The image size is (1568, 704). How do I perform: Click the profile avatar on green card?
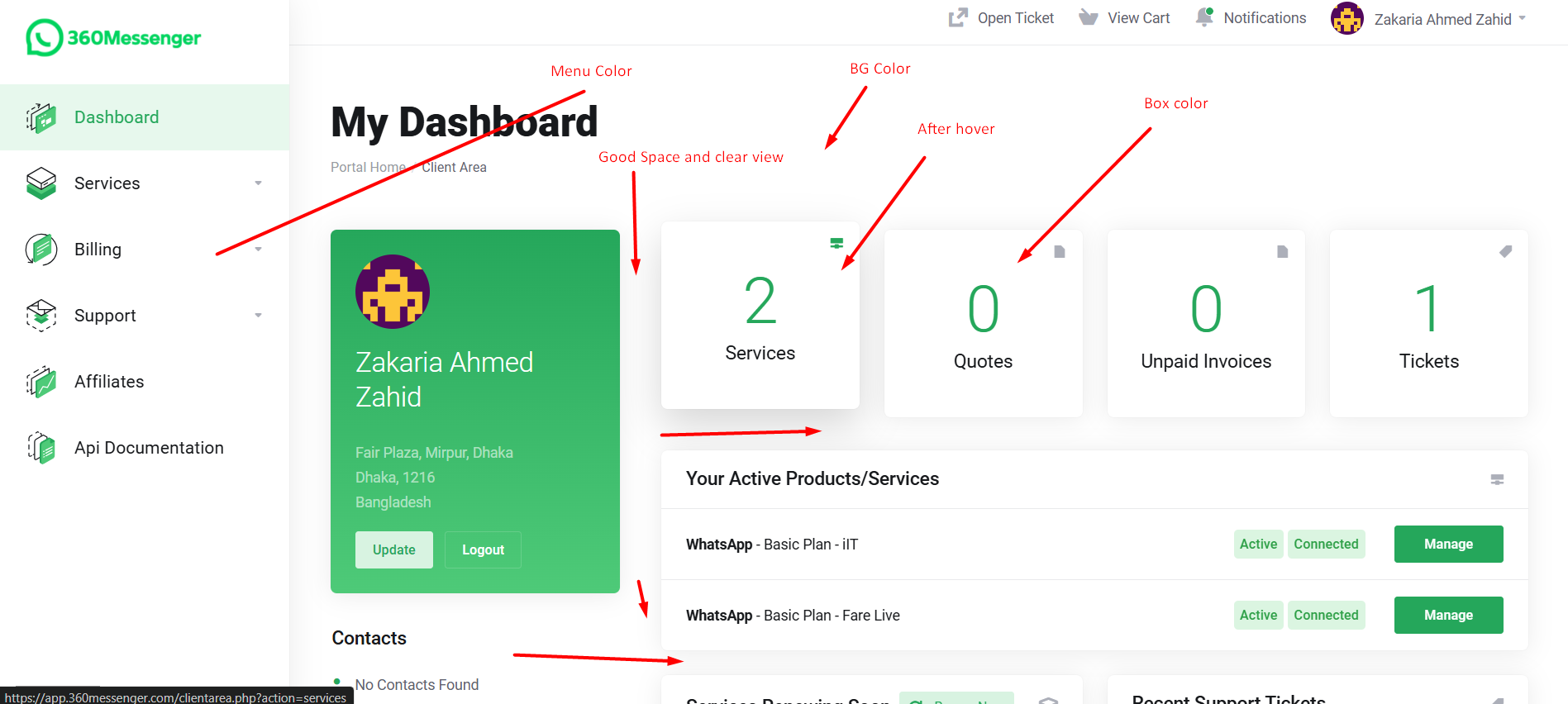[x=393, y=292]
